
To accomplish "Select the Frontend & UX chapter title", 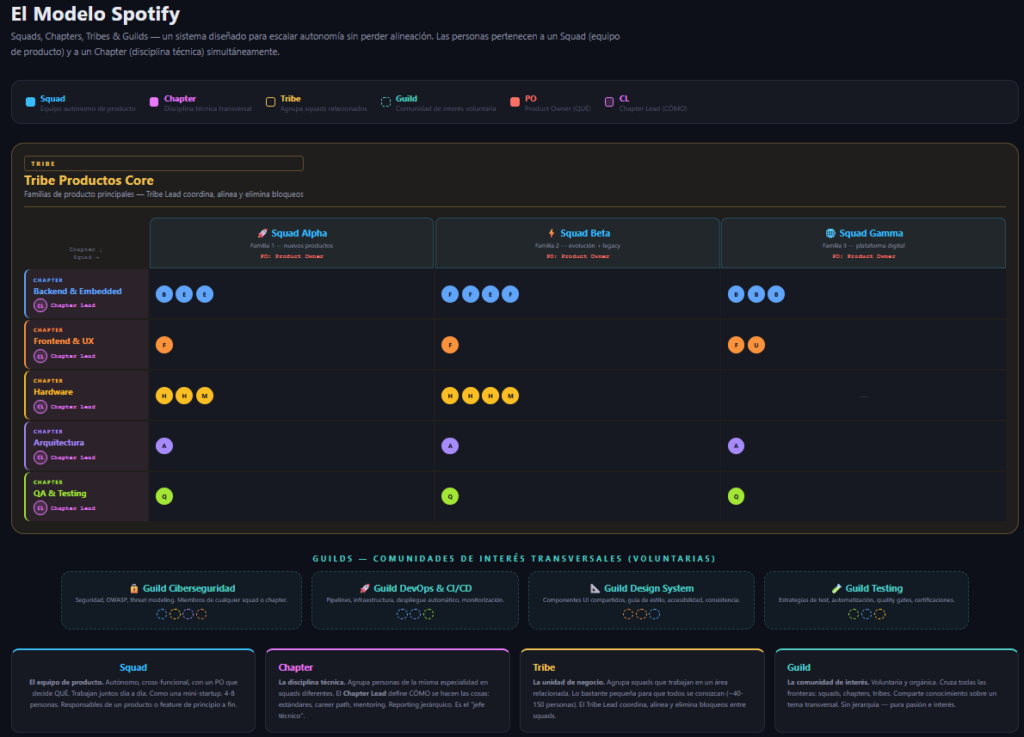I will (64, 341).
